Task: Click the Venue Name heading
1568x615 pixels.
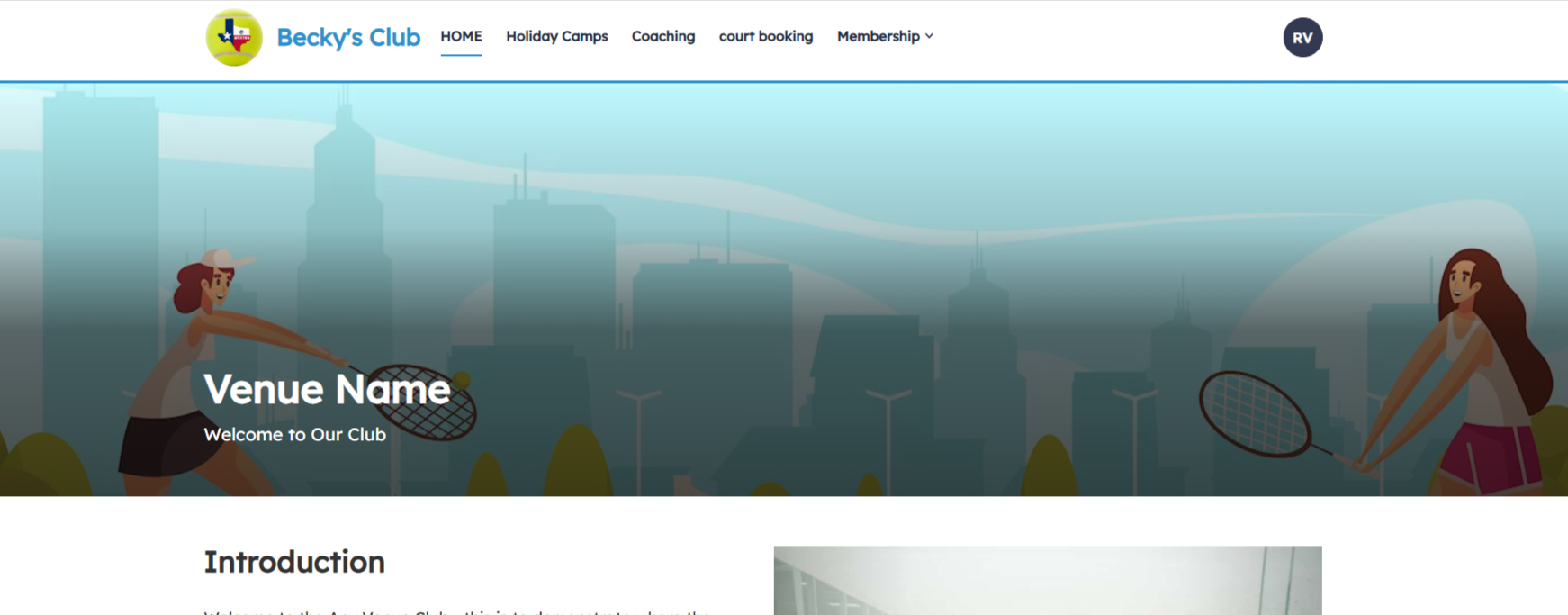Action: [x=326, y=389]
